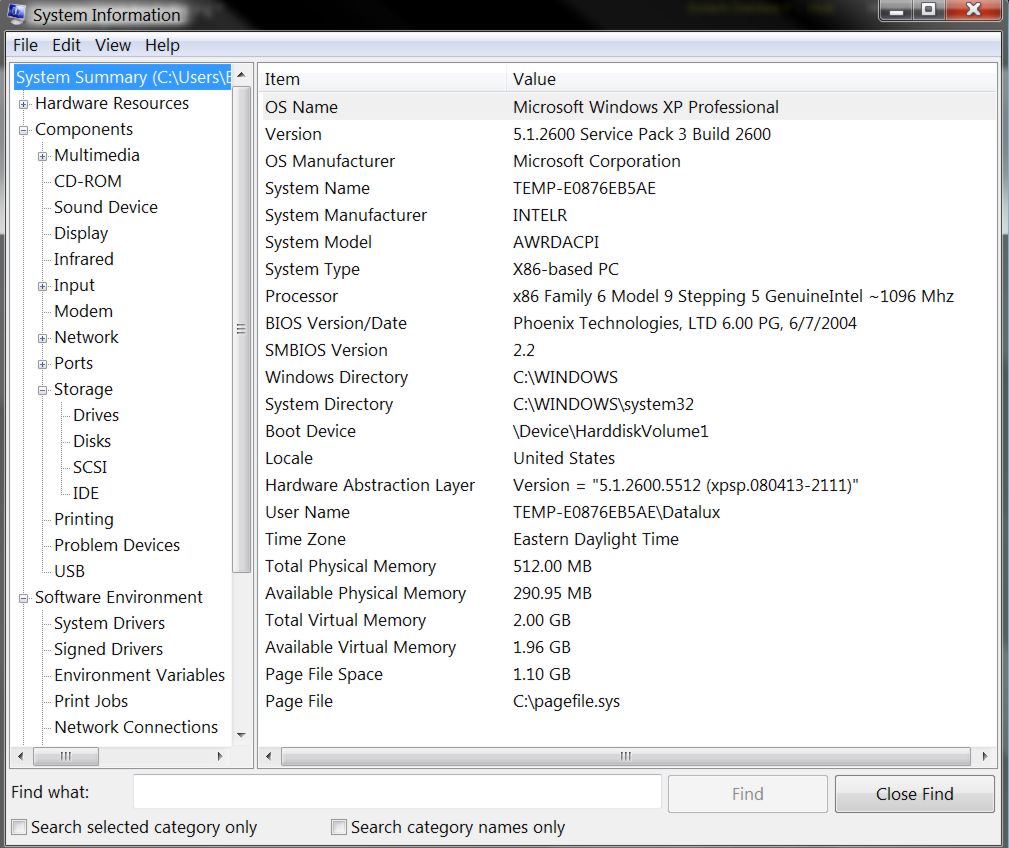The width and height of the screenshot is (1009, 848).
Task: Select the System Drivers tree item
Action: tap(109, 623)
